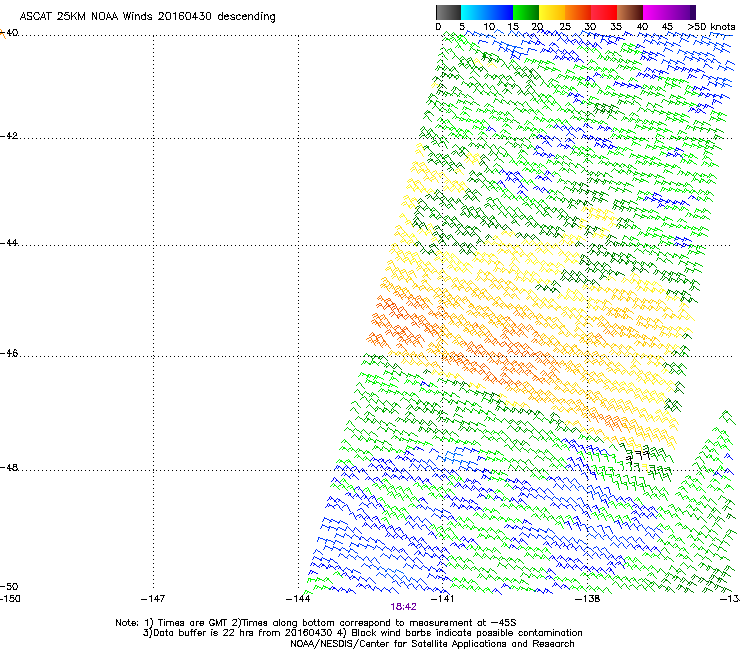Click the cyan-blue 5-15 knots legend segment
Screen dimensions: 740x650
point(487,12)
